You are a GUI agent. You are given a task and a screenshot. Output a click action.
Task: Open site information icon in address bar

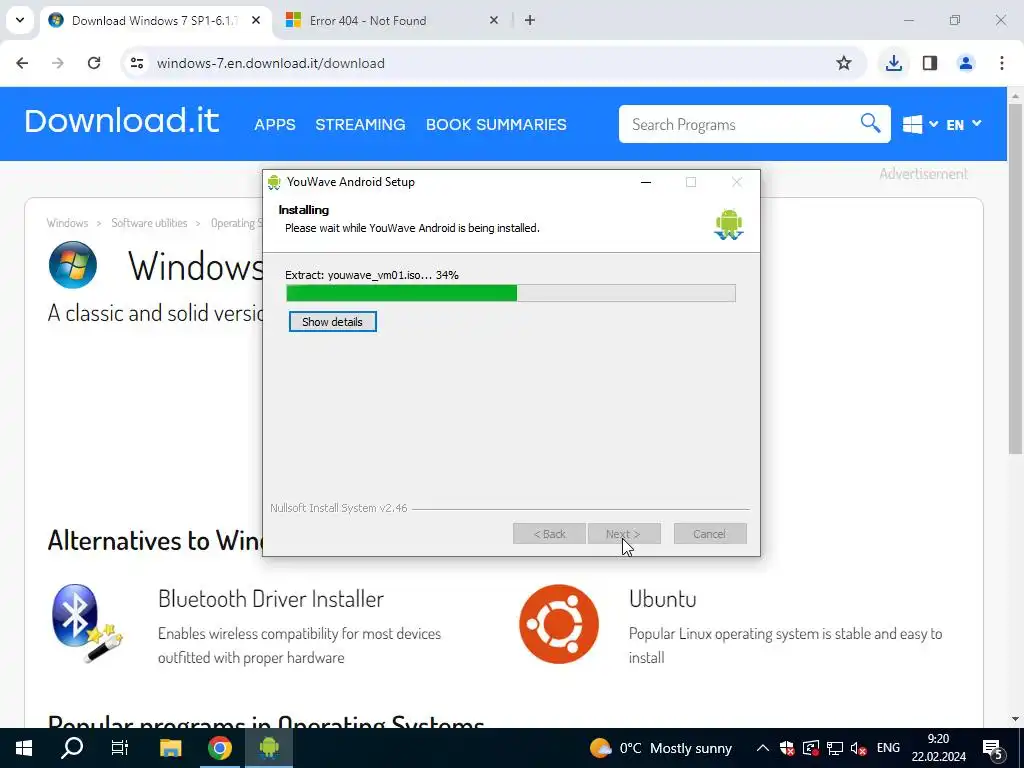click(x=137, y=63)
